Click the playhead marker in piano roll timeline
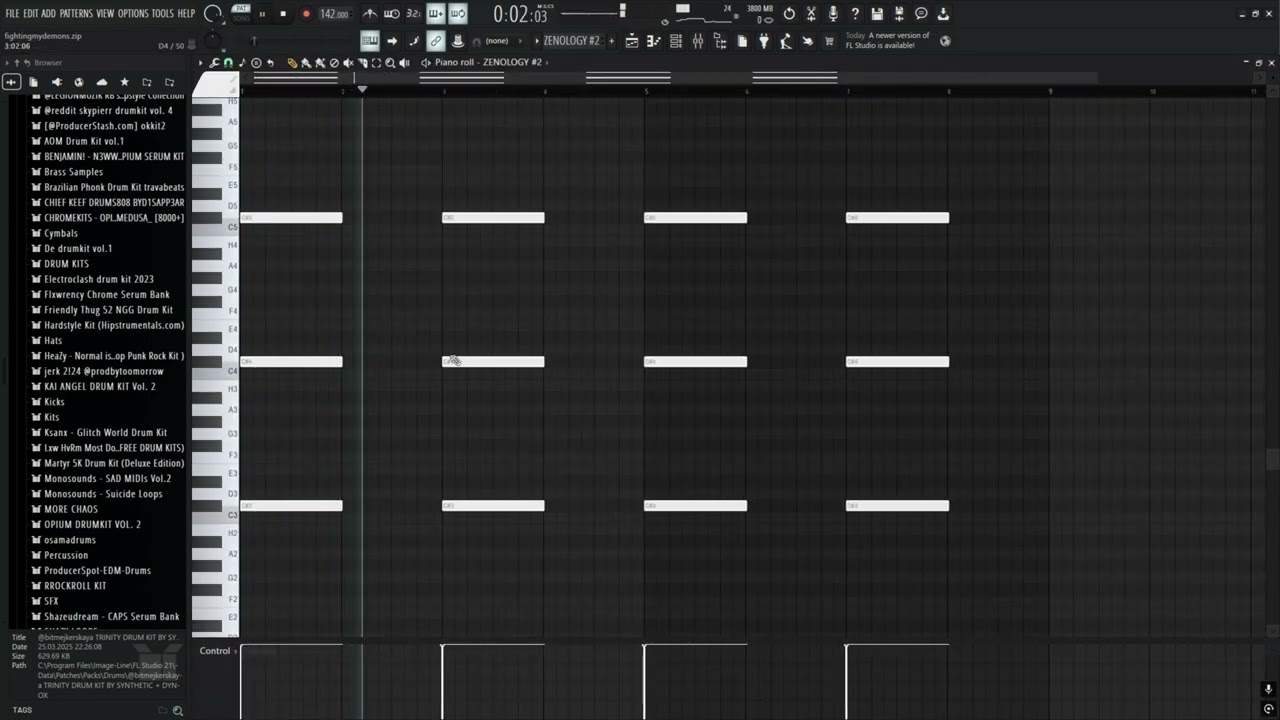This screenshot has width=1280, height=720. pyautogui.click(x=362, y=89)
